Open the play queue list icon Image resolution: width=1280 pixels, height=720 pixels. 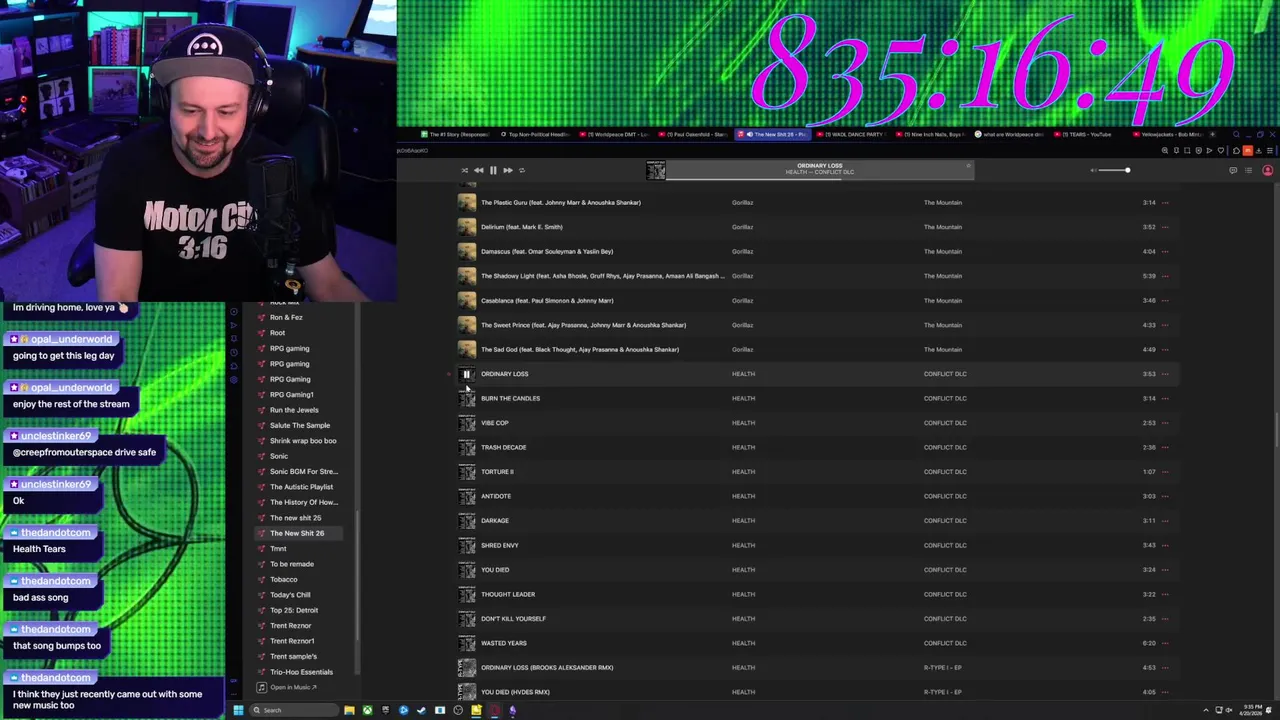(1248, 170)
